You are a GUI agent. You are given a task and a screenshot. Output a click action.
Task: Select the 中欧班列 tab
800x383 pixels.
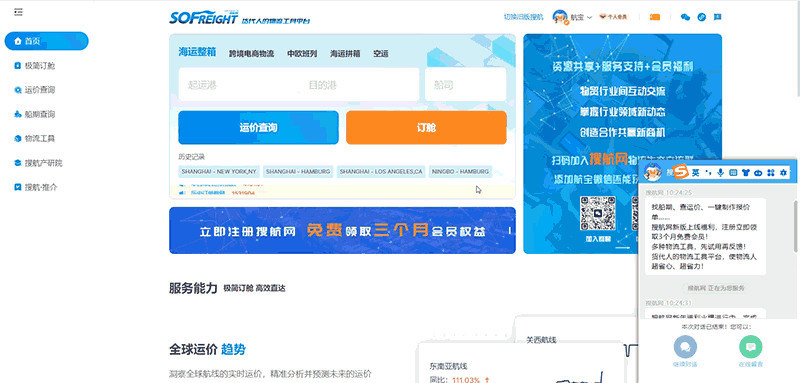click(x=302, y=53)
